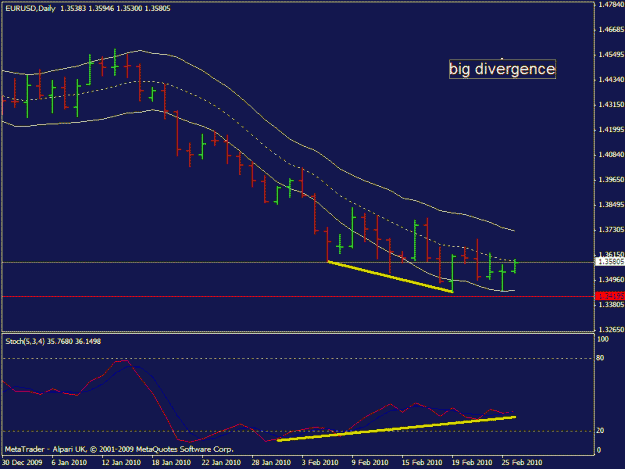Click the Stochastic level 80 label
625x469 pixels.
(600, 358)
